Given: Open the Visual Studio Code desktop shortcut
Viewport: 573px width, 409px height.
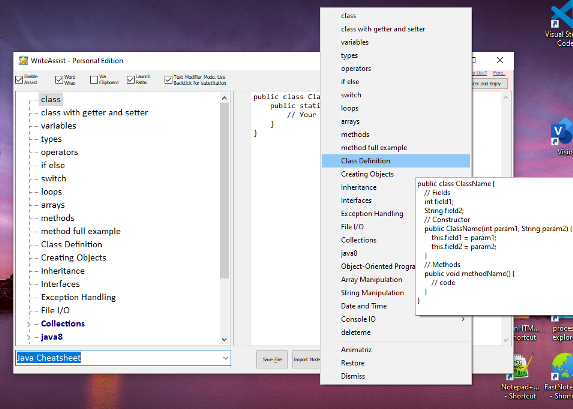Looking at the screenshot, I should coord(561,24).
